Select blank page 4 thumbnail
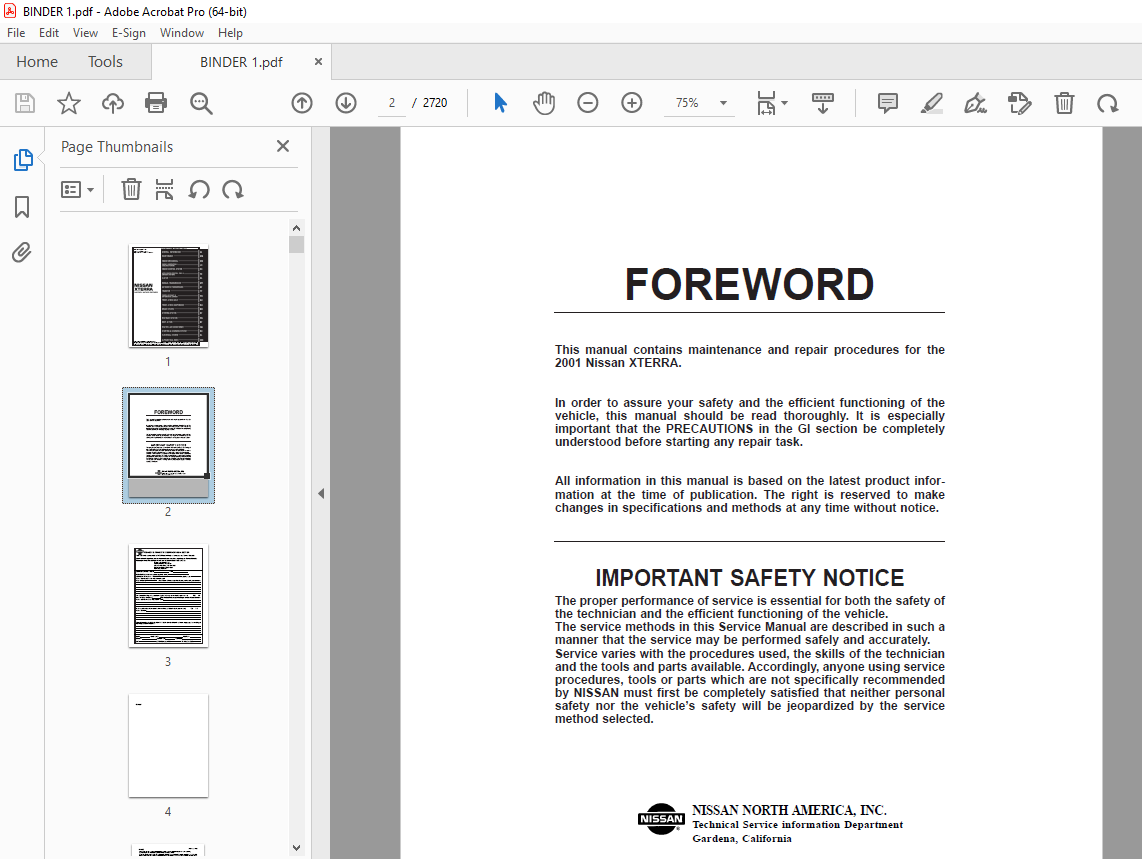The image size is (1142, 859). click(x=168, y=745)
